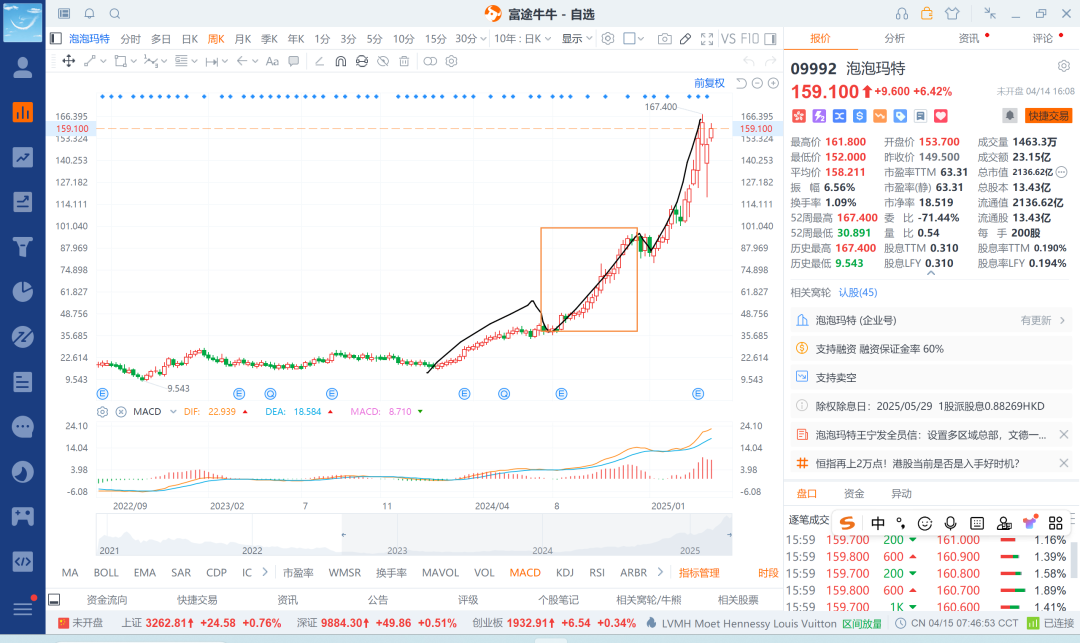Image resolution: width=1080 pixels, height=643 pixels.
Task: Open the pie chart sidebar icon
Action: coord(23,291)
